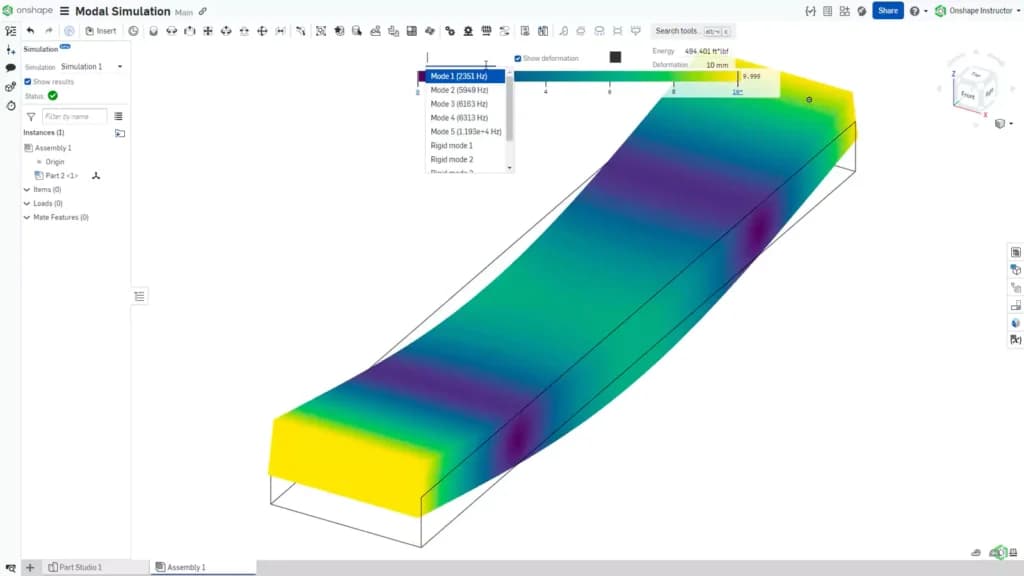The image size is (1024, 576).
Task: Click the document link icon near Main
Action: click(x=203, y=11)
